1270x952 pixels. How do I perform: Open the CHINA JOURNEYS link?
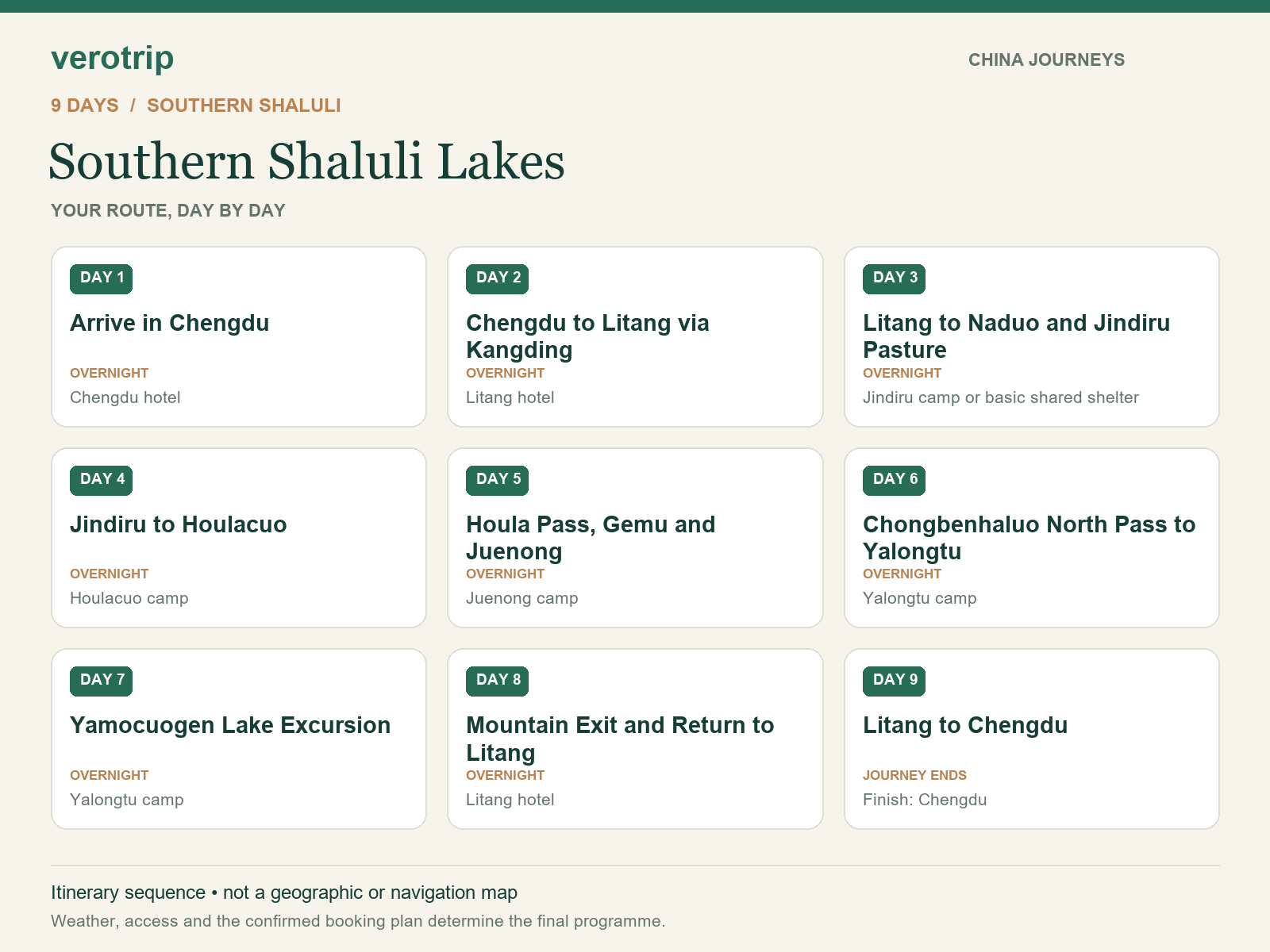point(1046,60)
